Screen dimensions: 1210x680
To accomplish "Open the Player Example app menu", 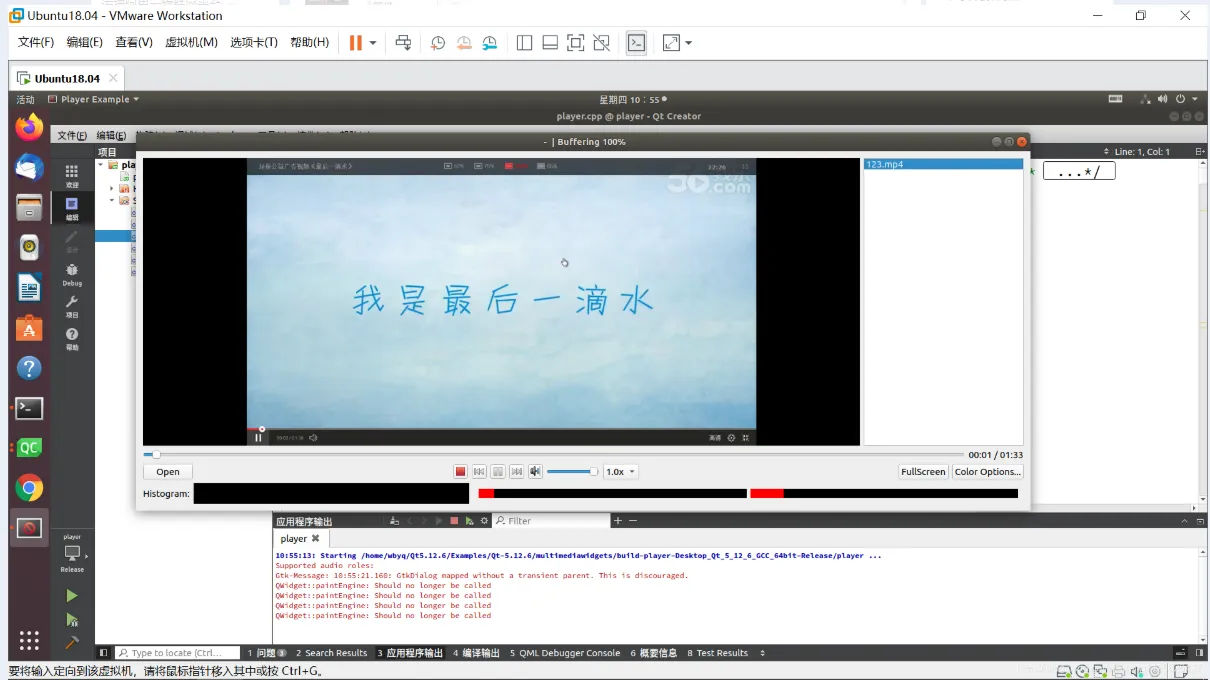I will point(94,99).
